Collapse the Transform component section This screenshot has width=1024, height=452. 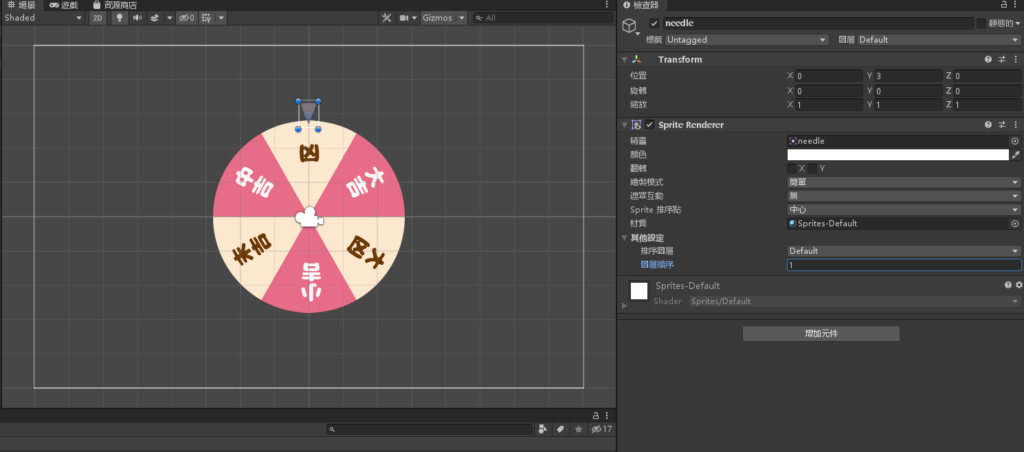(625, 60)
